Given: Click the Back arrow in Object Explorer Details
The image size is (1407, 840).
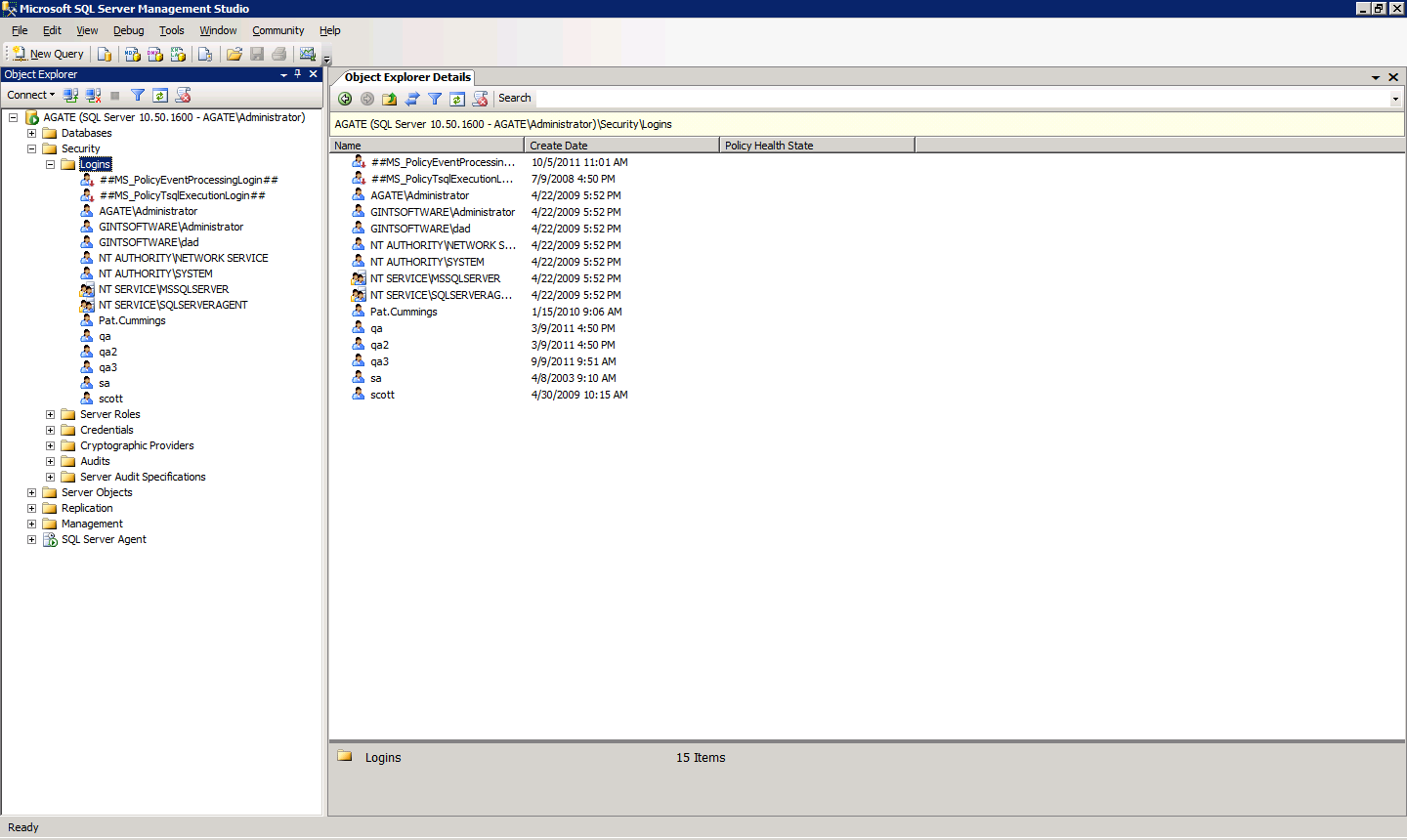Looking at the screenshot, I should (x=345, y=99).
